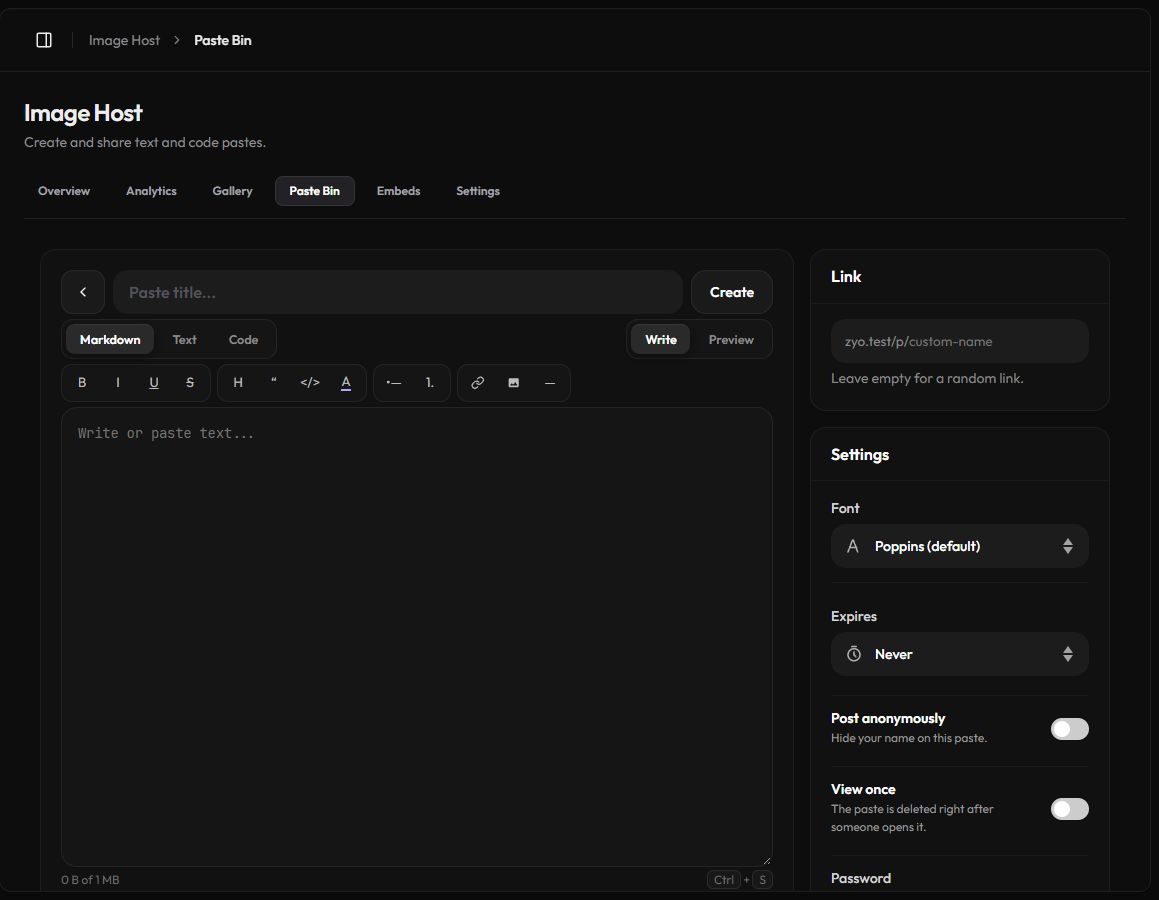Click the back arrow beside paste title

(x=83, y=292)
